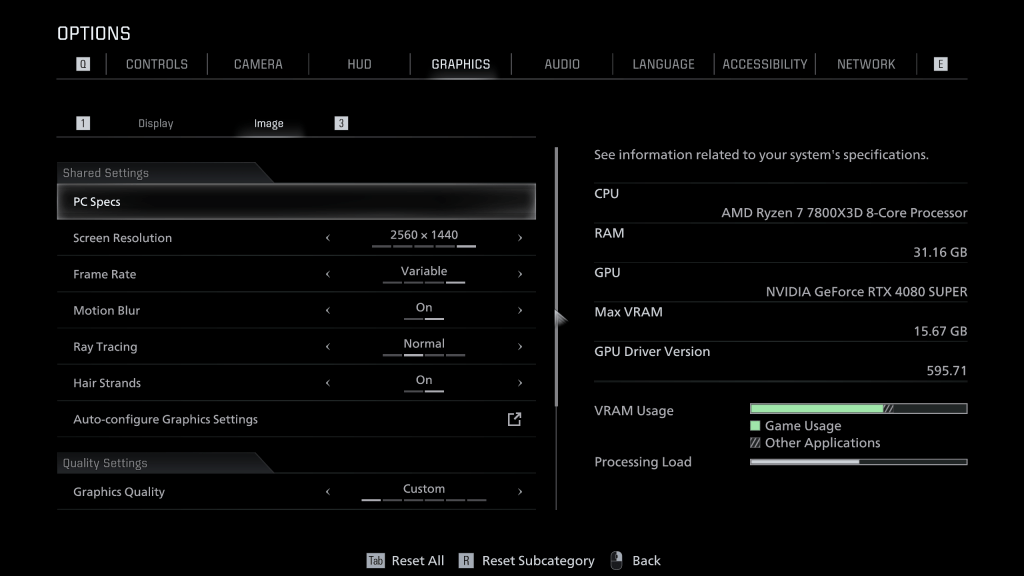Toggle Motion Blur with its right arrow
1024x576 pixels.
click(x=520, y=311)
